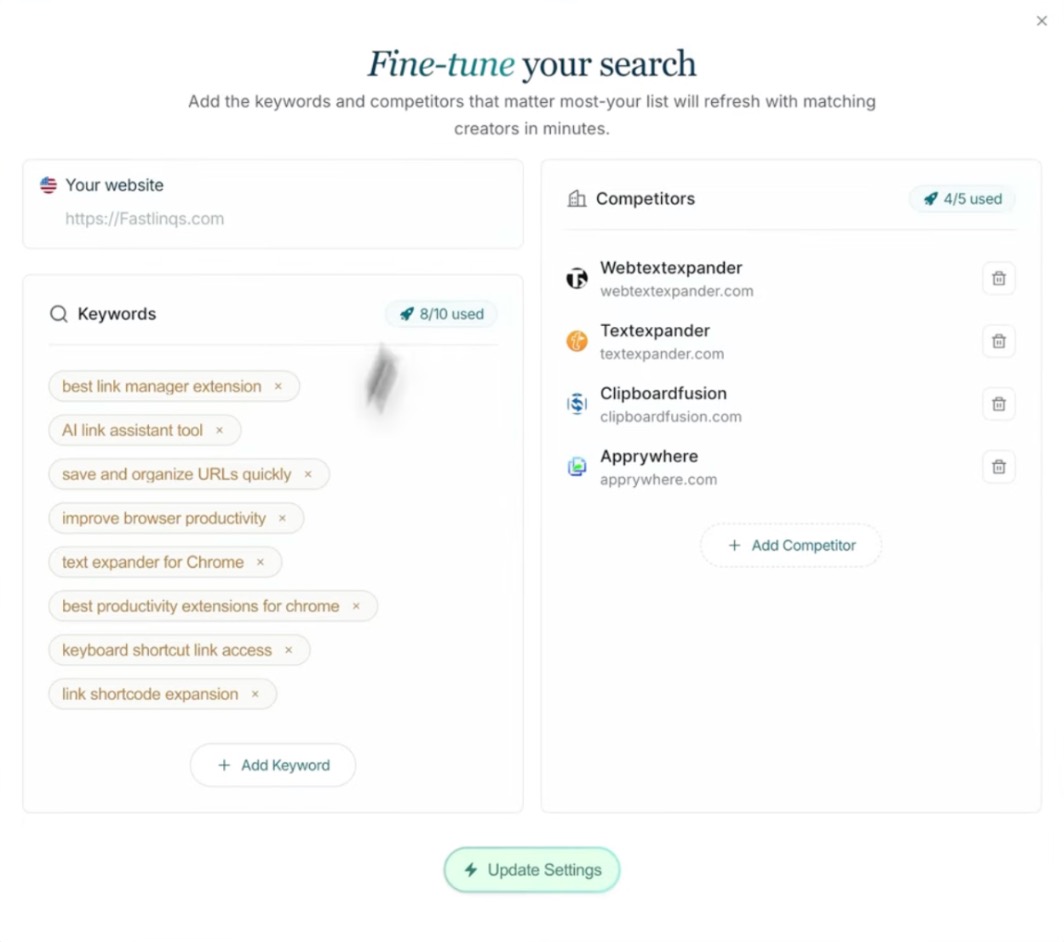1064x942 pixels.
Task: Click the US flag icon beside Your website
Action: 48,185
